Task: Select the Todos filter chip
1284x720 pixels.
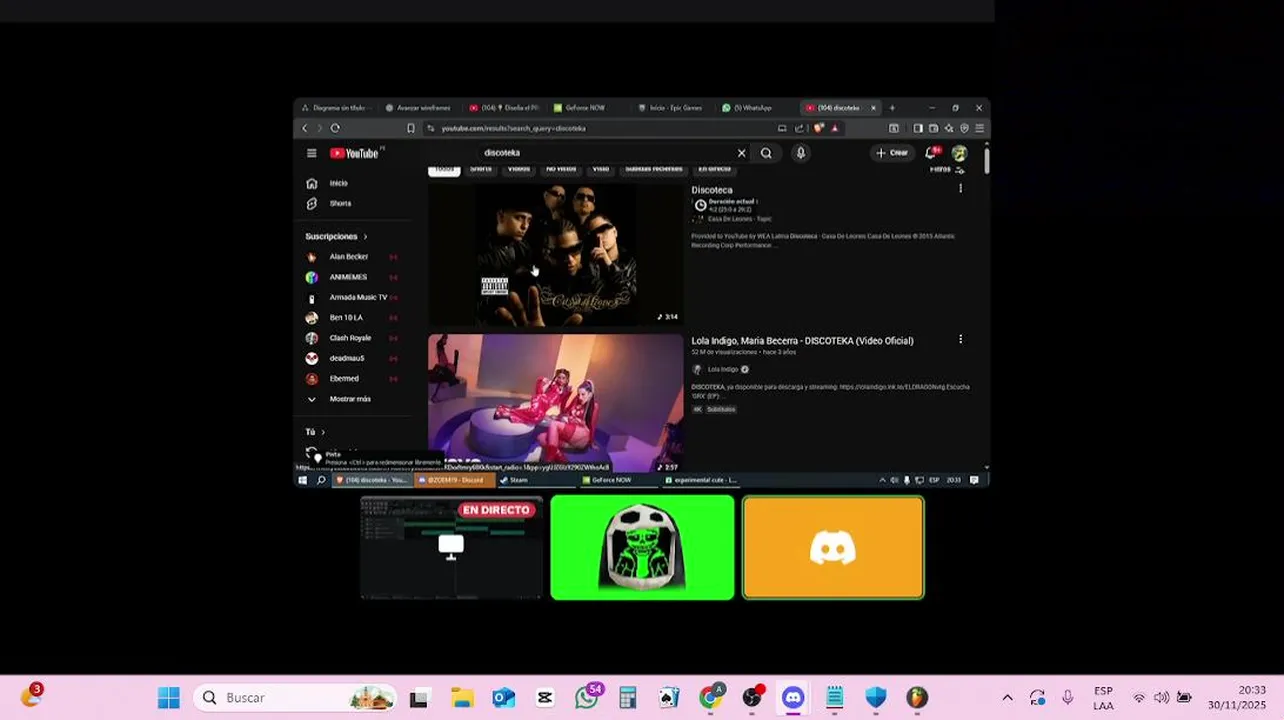Action: point(444,169)
